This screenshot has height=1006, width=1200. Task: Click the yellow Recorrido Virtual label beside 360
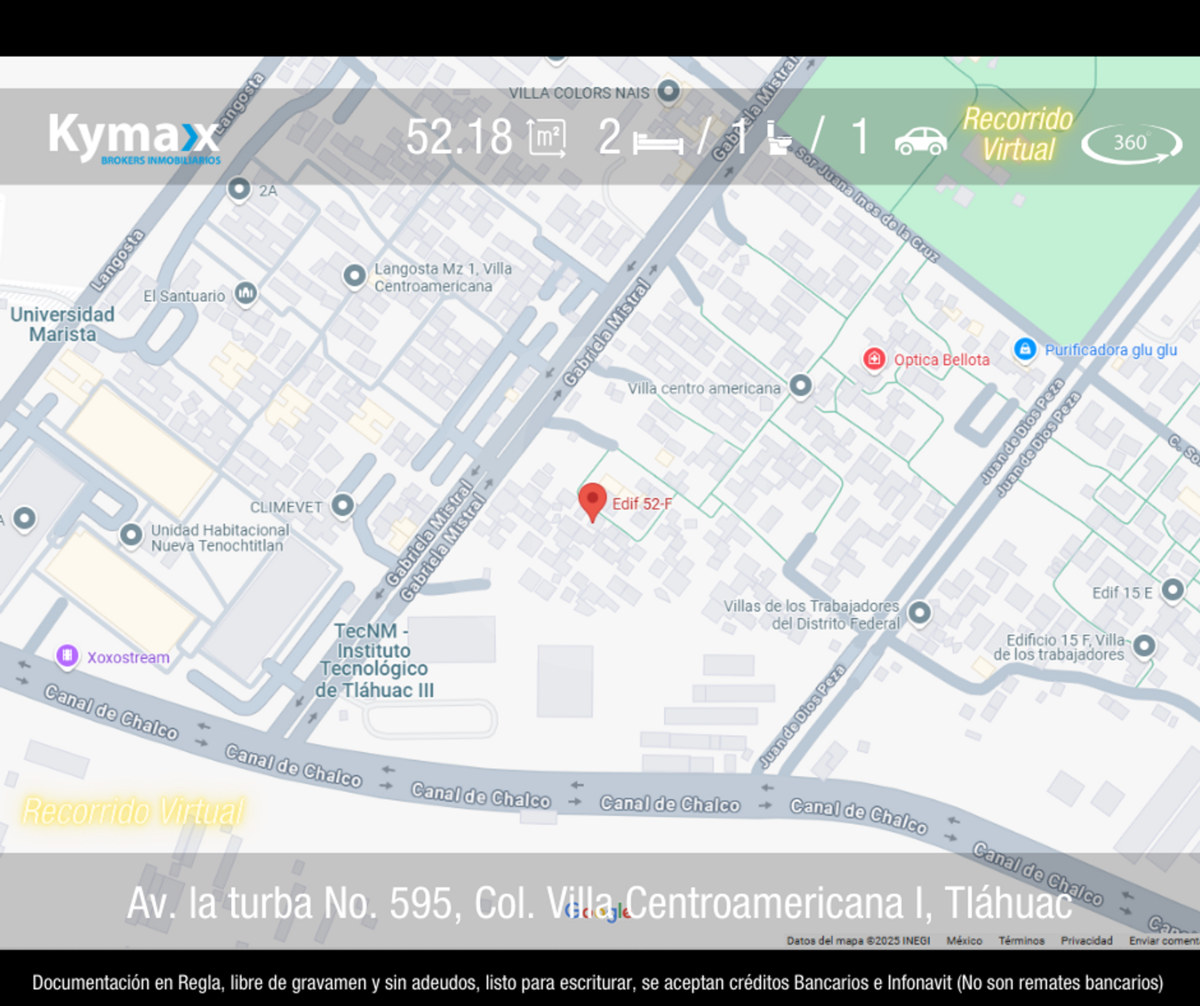[1018, 134]
